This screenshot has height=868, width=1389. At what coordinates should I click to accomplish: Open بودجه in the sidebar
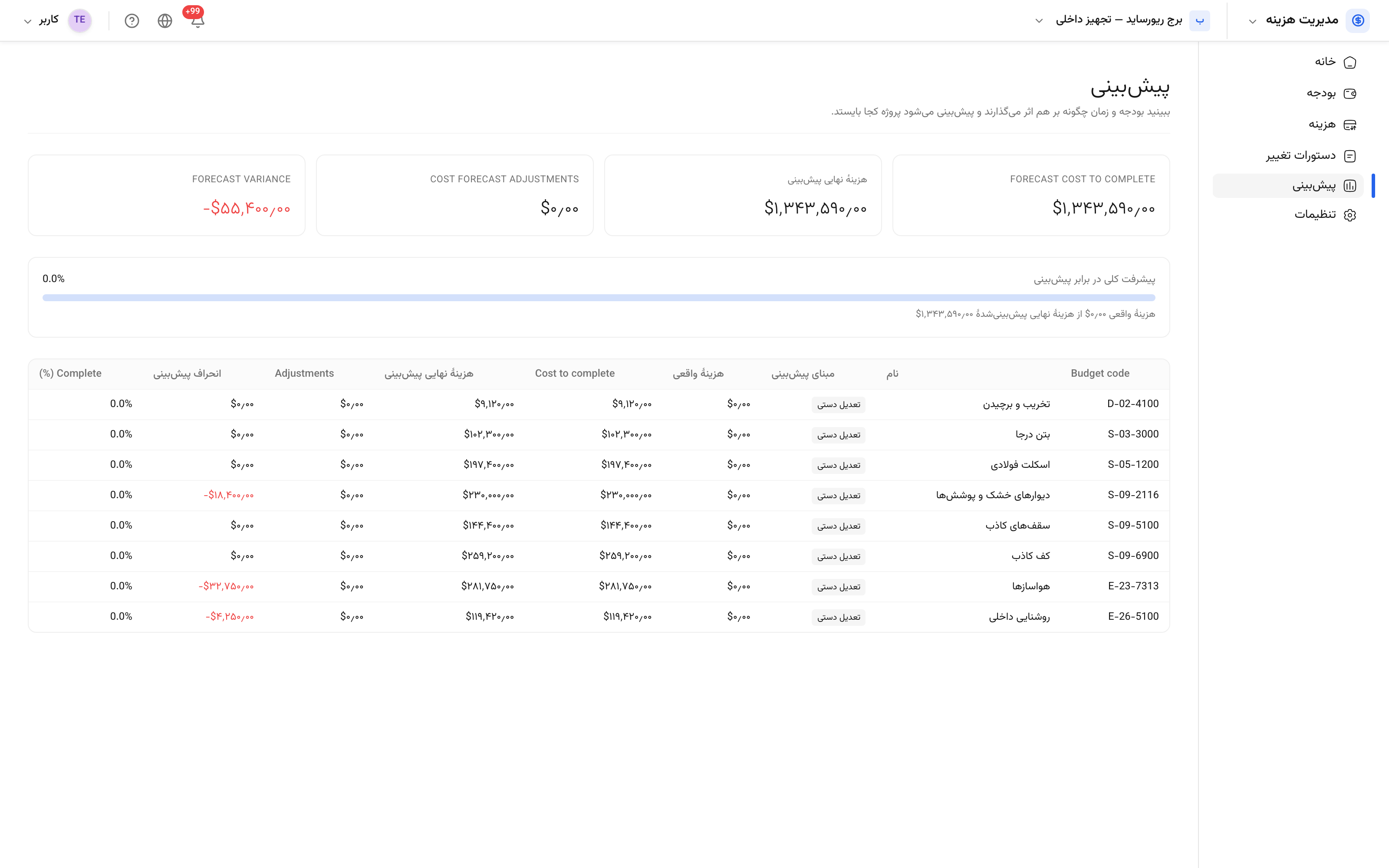click(1288, 94)
